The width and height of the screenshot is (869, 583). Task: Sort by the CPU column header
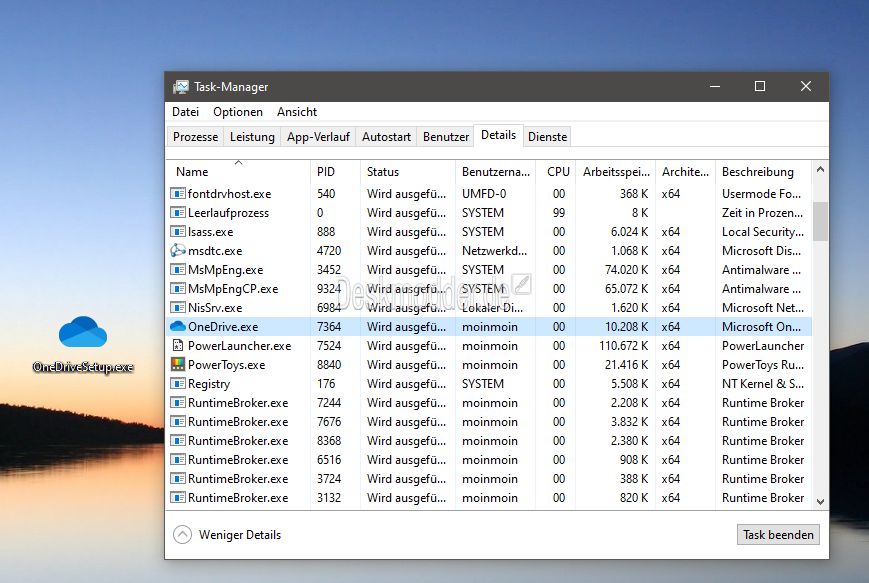pos(556,172)
